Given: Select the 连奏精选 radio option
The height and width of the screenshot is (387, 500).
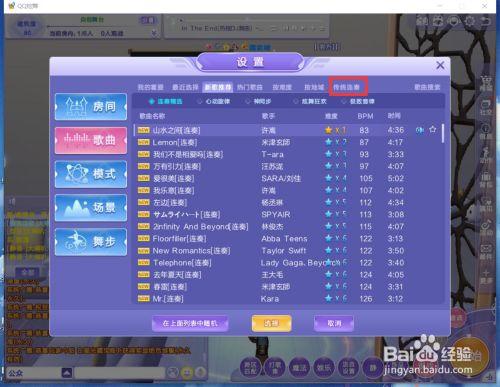Looking at the screenshot, I should (166, 101).
